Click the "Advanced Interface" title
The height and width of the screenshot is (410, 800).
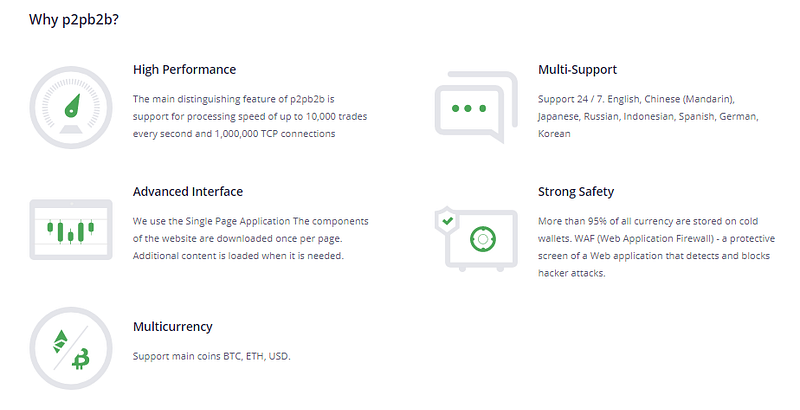(188, 192)
